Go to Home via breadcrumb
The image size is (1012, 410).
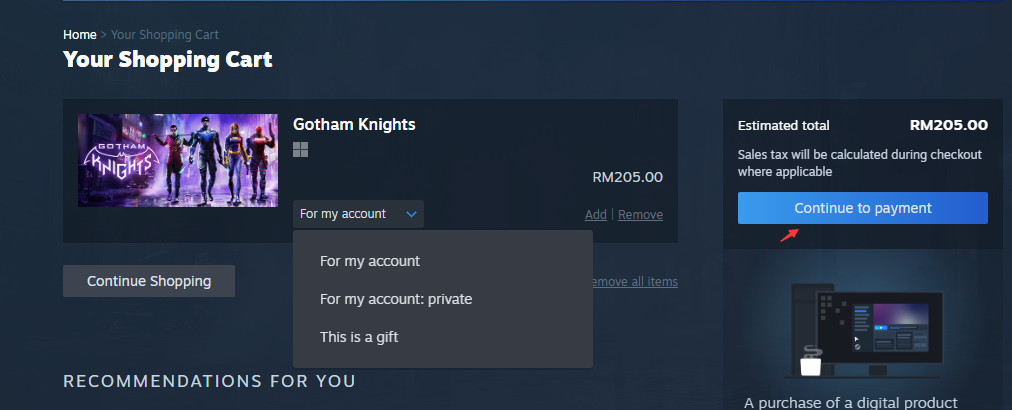coord(79,35)
